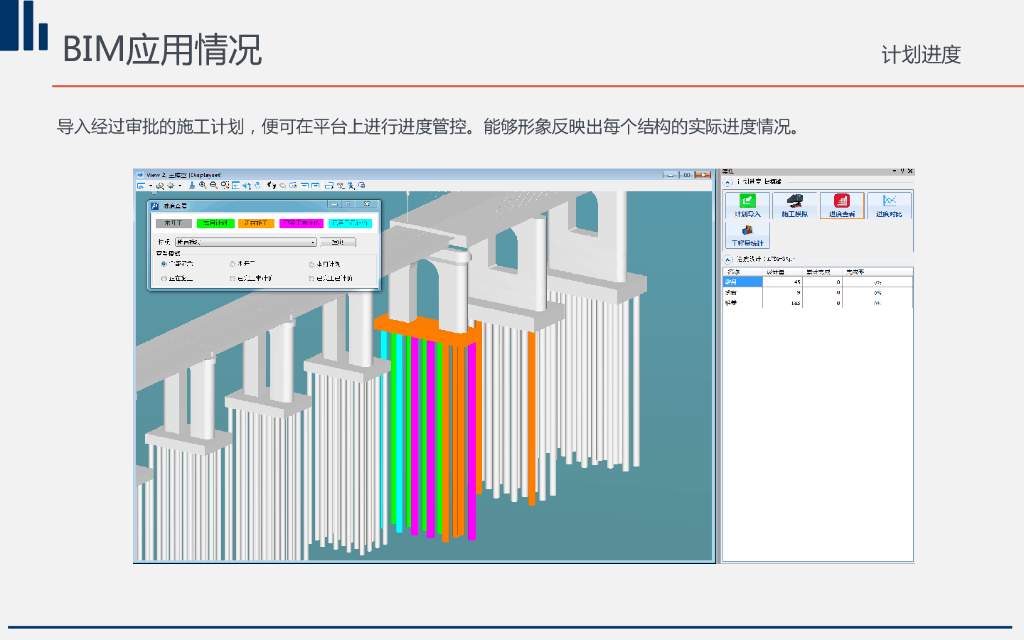1024x640 pixels.
Task: Select the 正在施工 radio option
Action: (163, 279)
